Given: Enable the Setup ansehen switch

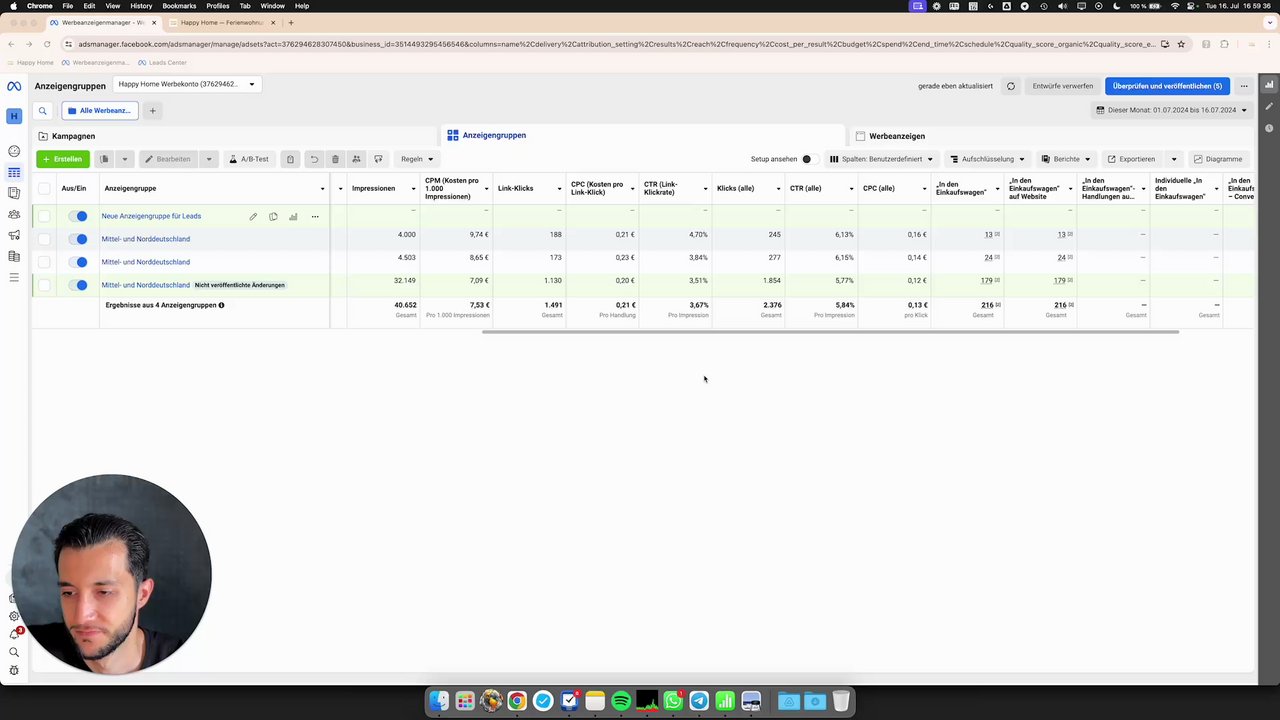Looking at the screenshot, I should pyautogui.click(x=809, y=159).
